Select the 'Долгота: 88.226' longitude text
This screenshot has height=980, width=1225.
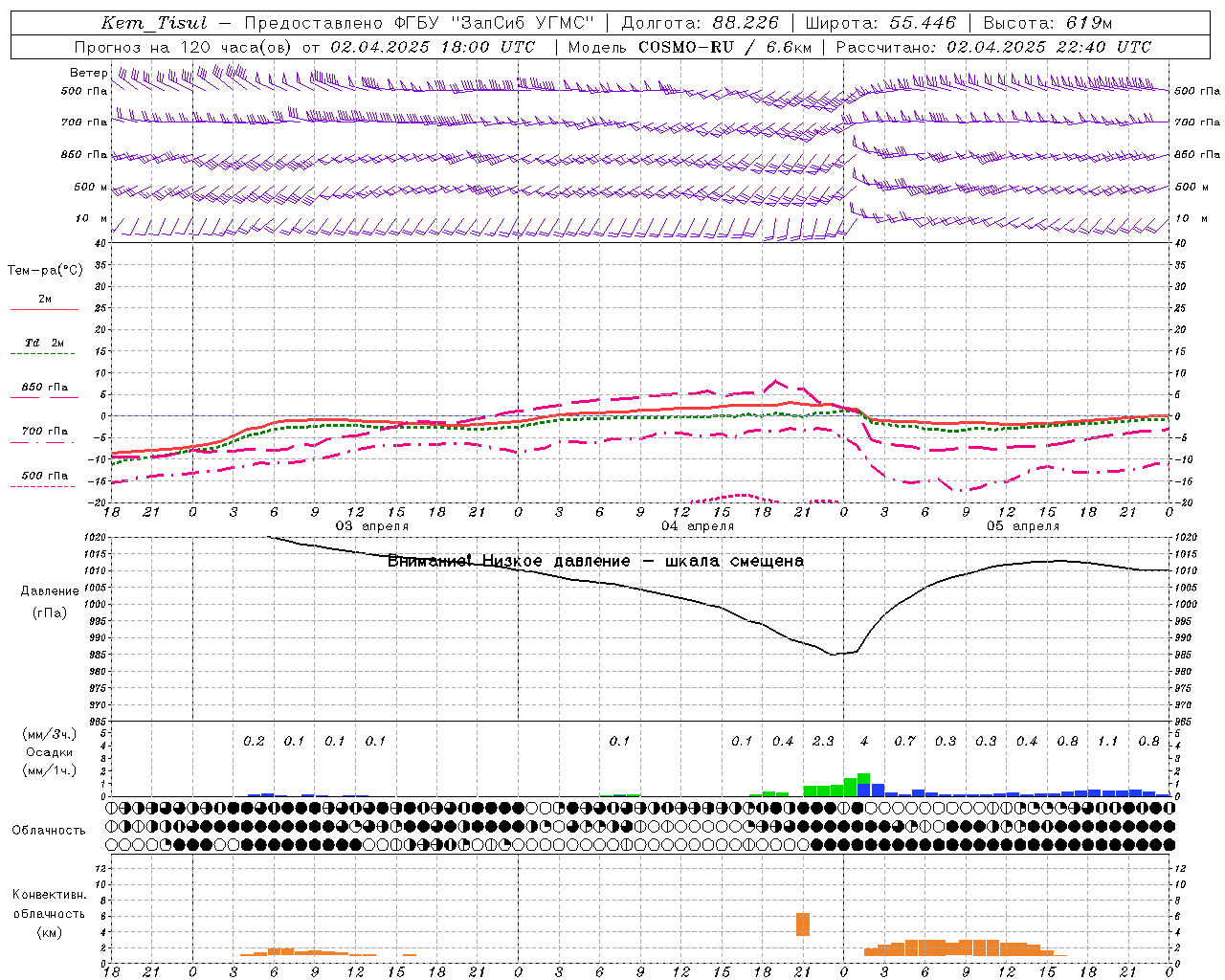(x=701, y=23)
